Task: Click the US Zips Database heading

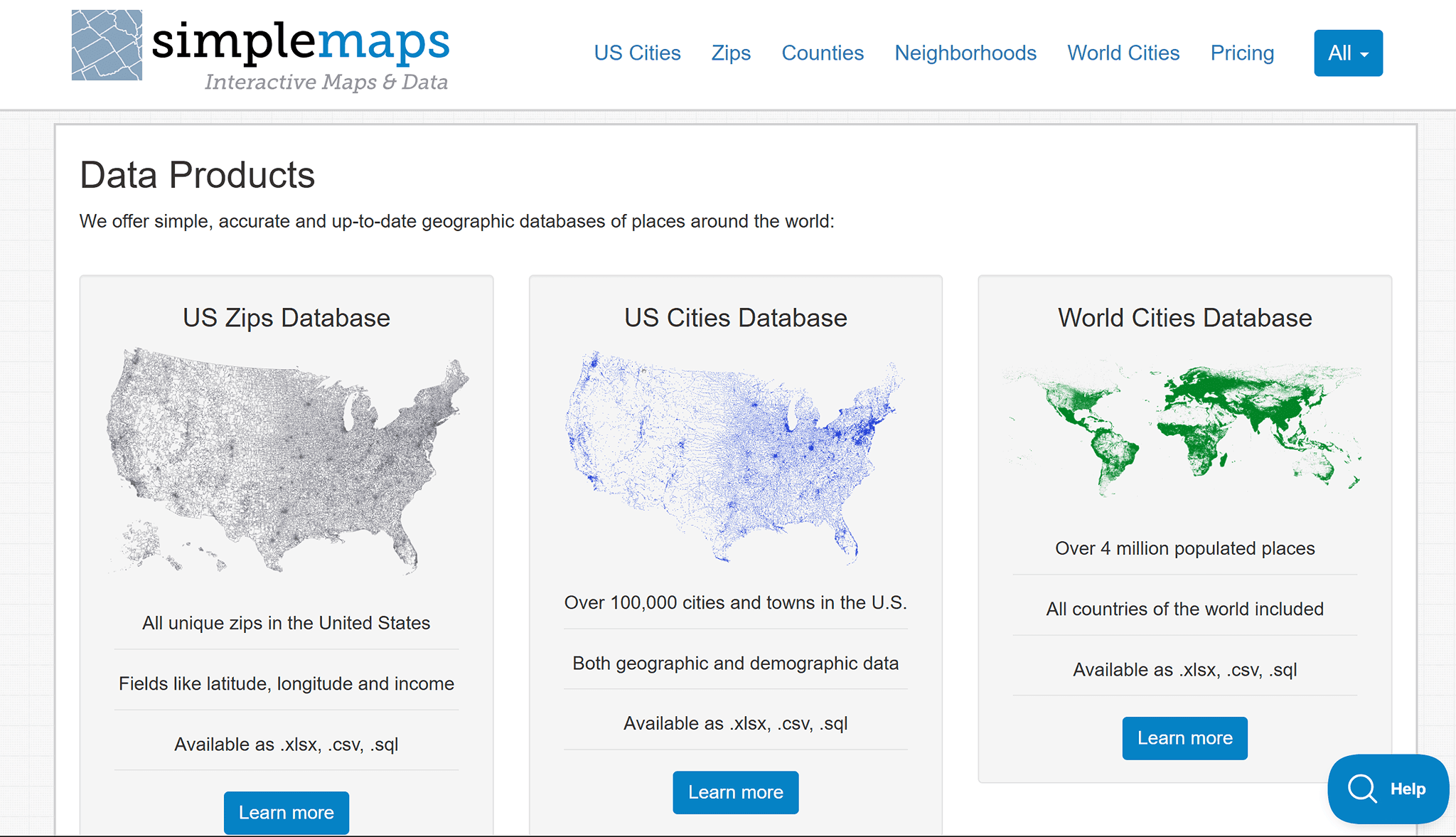Action: tap(287, 318)
